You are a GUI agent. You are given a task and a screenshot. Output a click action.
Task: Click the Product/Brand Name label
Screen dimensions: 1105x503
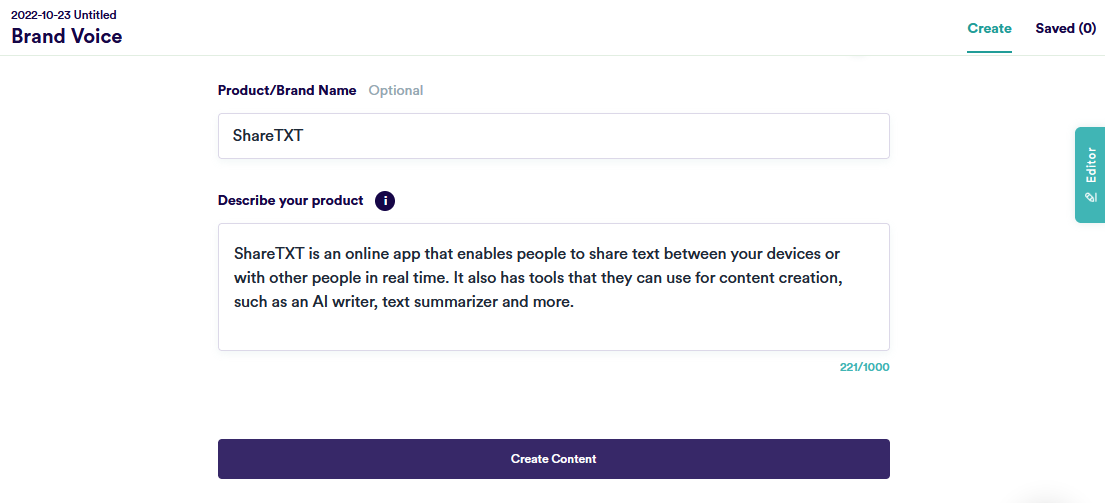pos(287,90)
